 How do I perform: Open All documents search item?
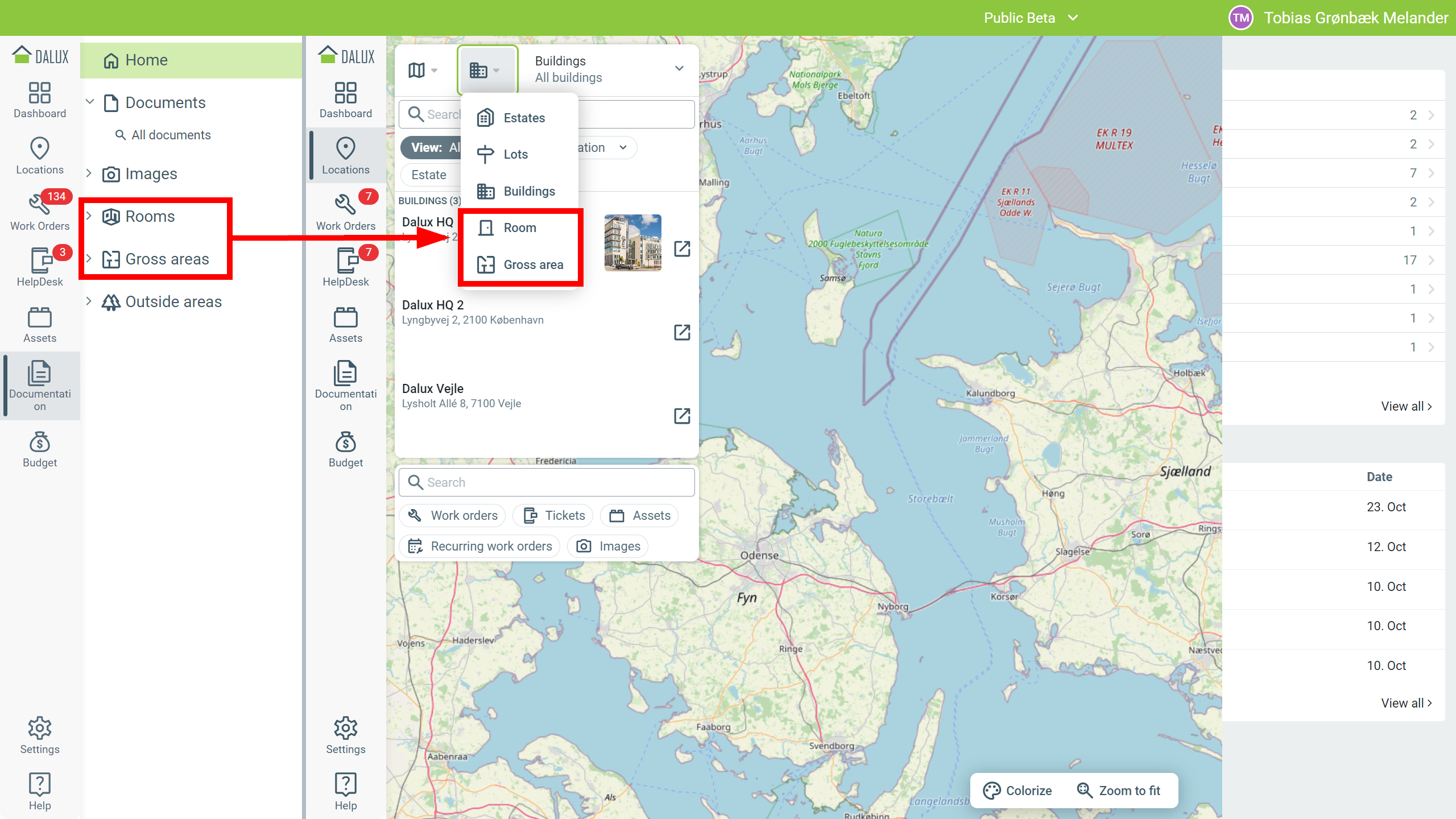[x=163, y=135]
